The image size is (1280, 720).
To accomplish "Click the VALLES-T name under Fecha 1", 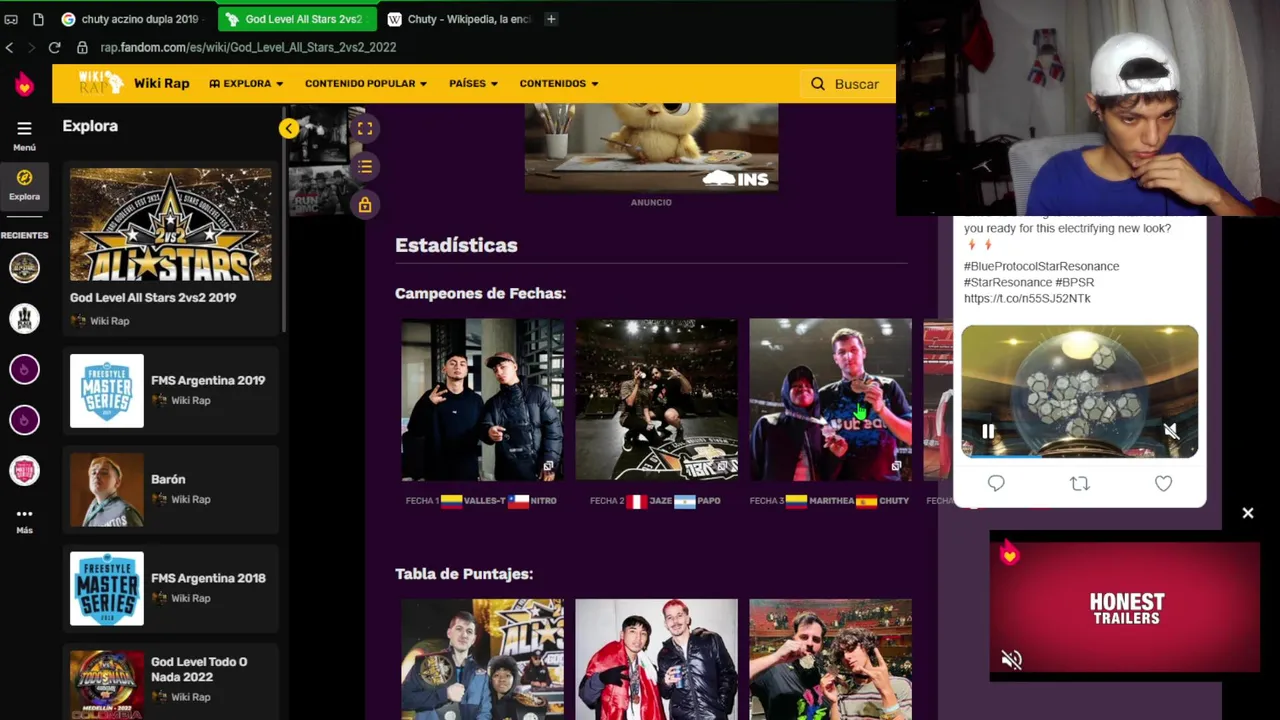I will [485, 500].
